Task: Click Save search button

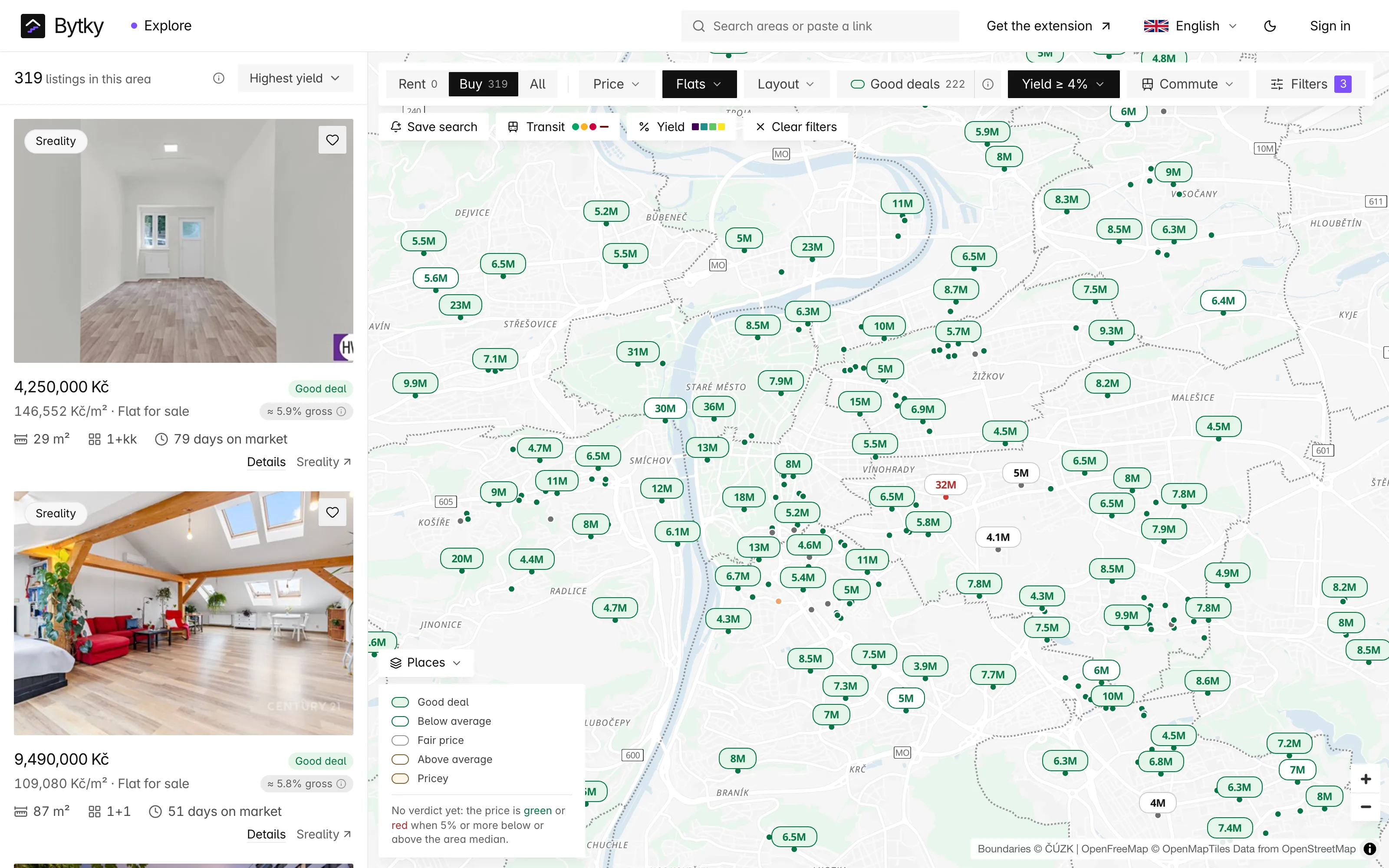Action: click(x=434, y=127)
